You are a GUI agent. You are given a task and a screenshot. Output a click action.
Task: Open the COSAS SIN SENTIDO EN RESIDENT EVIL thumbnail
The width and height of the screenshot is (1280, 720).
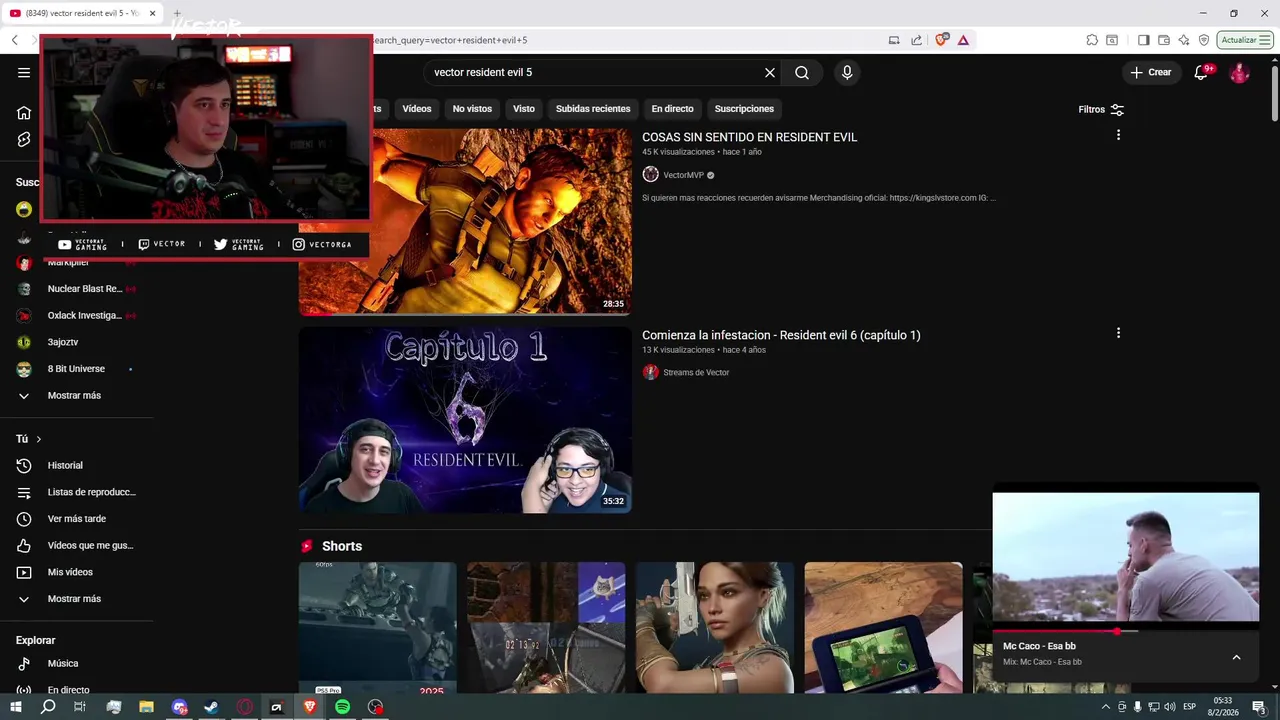point(502,221)
